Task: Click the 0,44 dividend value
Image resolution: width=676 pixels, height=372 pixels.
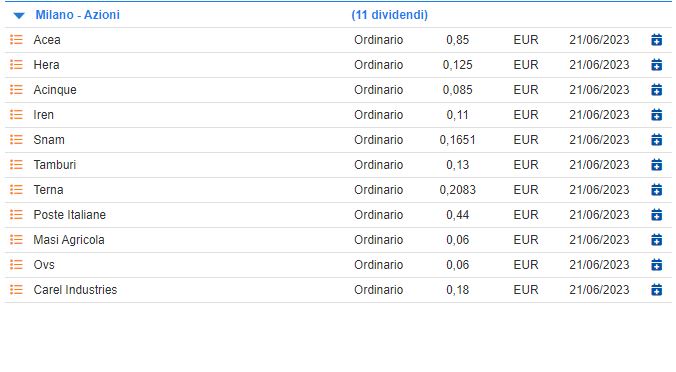Action: (x=457, y=215)
